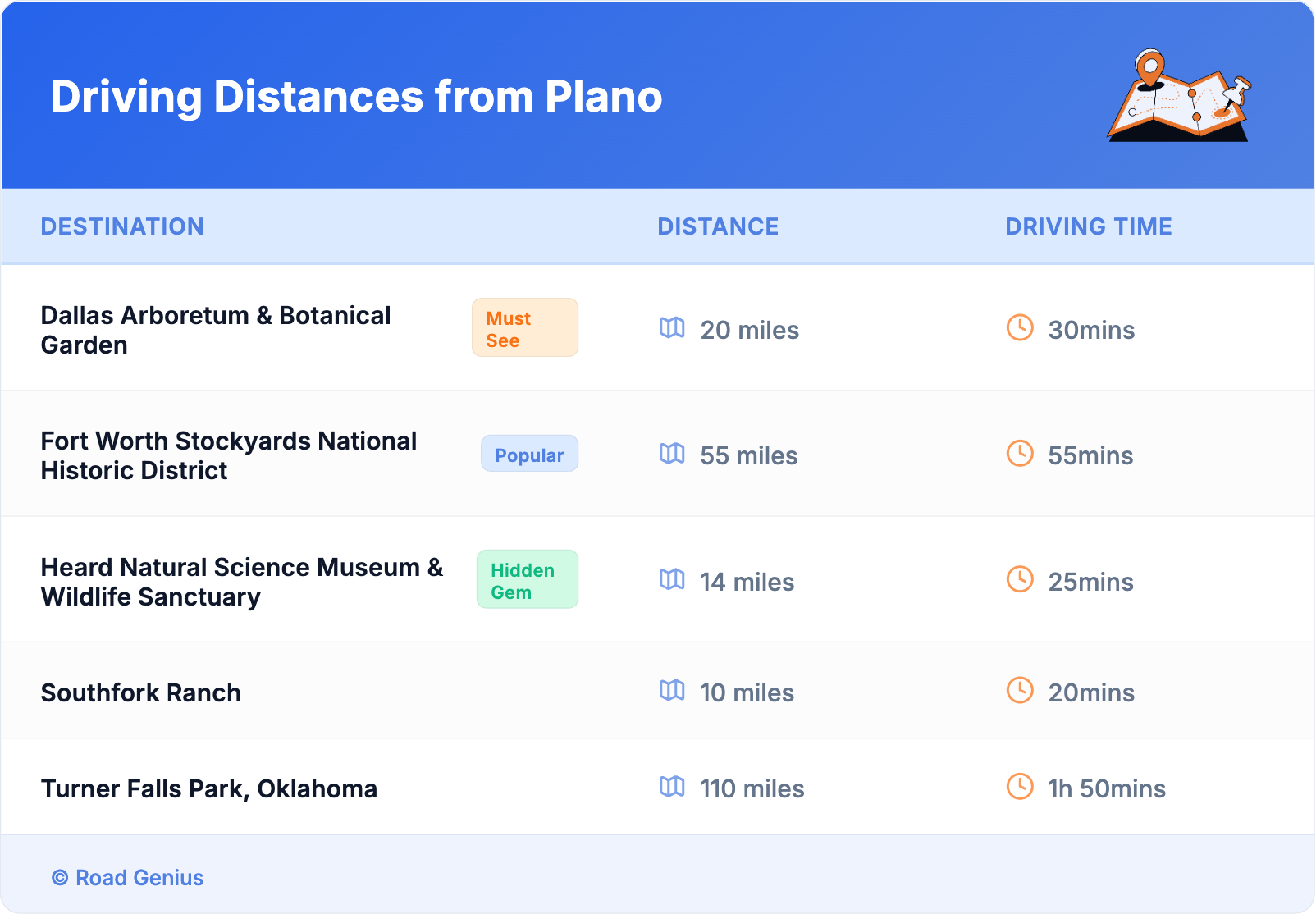Select the Southfork Ranch destination
Viewport: 1316px width, 914px height.
coord(141,693)
